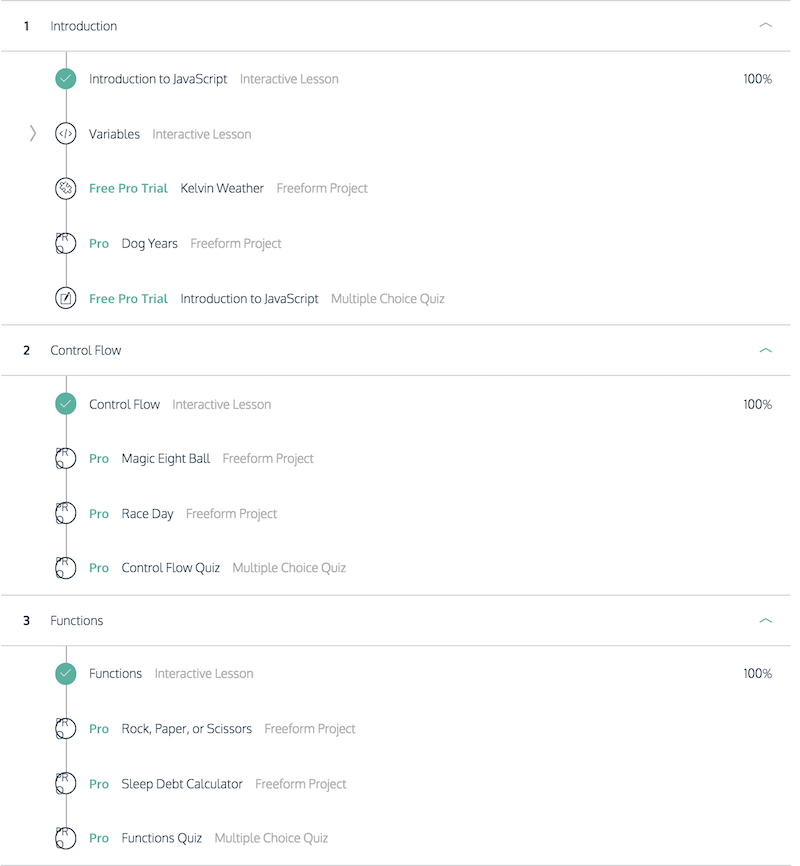Image resolution: width=800 pixels, height=866 pixels.
Task: Select the Functions section header
Action: [x=396, y=621]
